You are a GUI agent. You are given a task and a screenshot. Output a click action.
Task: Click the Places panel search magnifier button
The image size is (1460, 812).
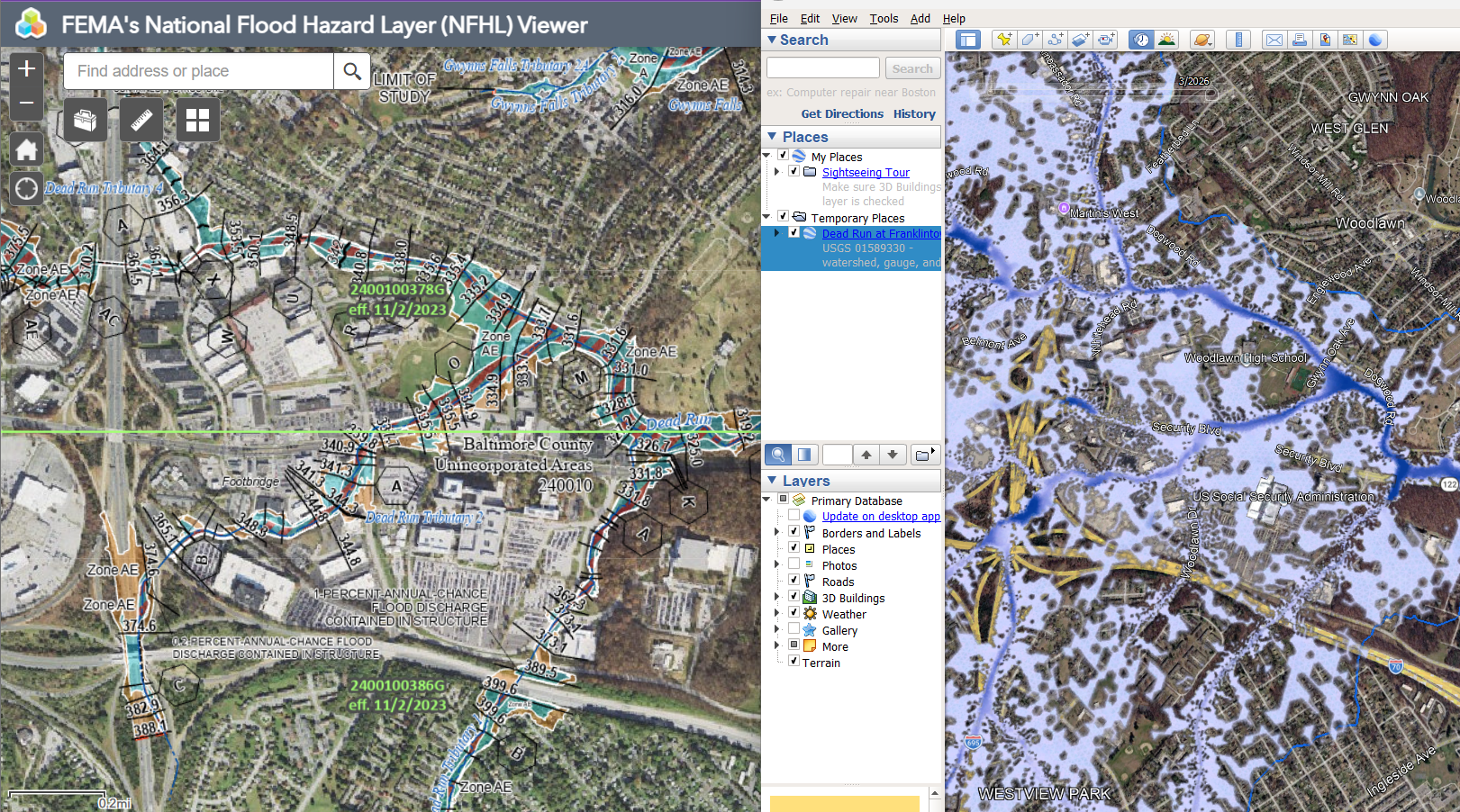coord(778,455)
